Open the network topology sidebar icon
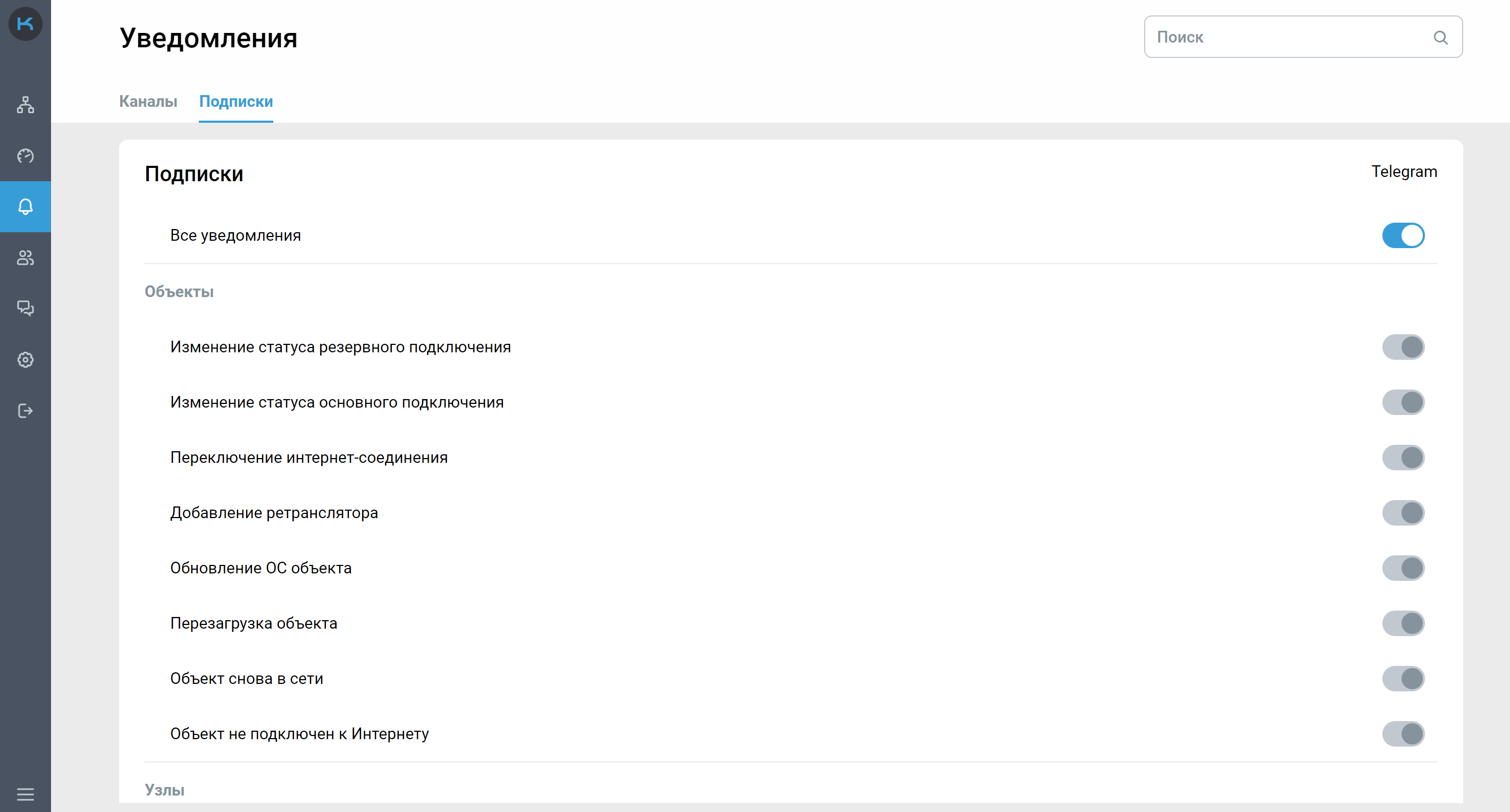 click(x=25, y=105)
